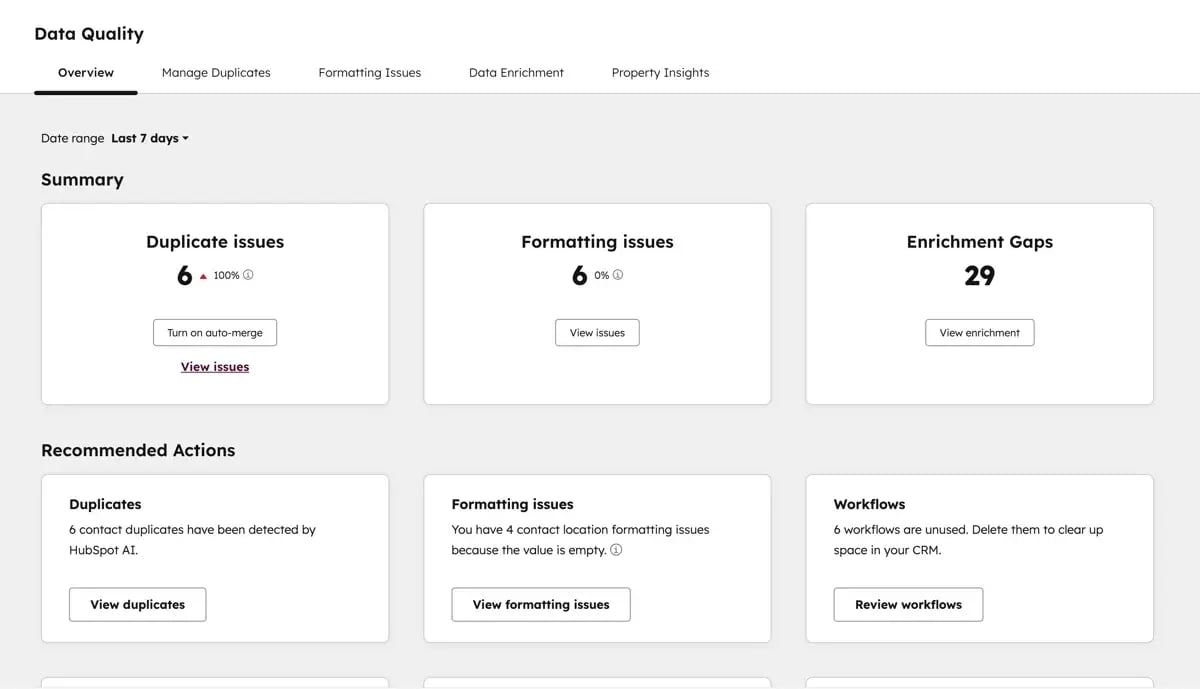Click View enrichment in the Enrichment Gaps card

coord(979,332)
